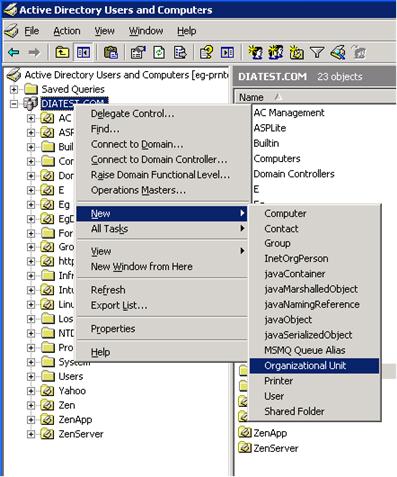Sort by clicking the Name column header
Image resolution: width=397 pixels, height=477 pixels.
[x=251, y=97]
